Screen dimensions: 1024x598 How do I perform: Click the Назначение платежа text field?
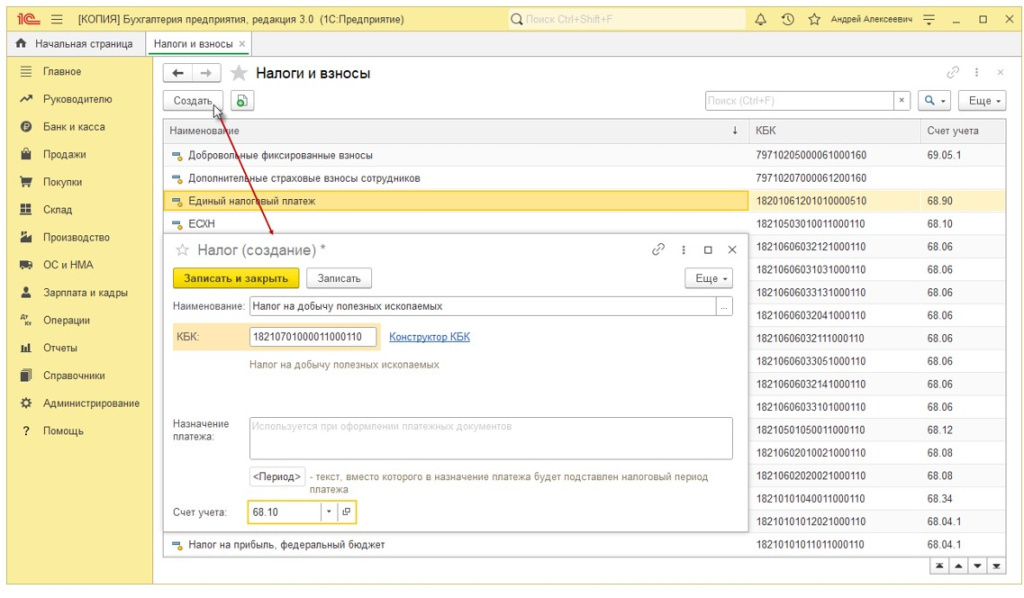490,438
